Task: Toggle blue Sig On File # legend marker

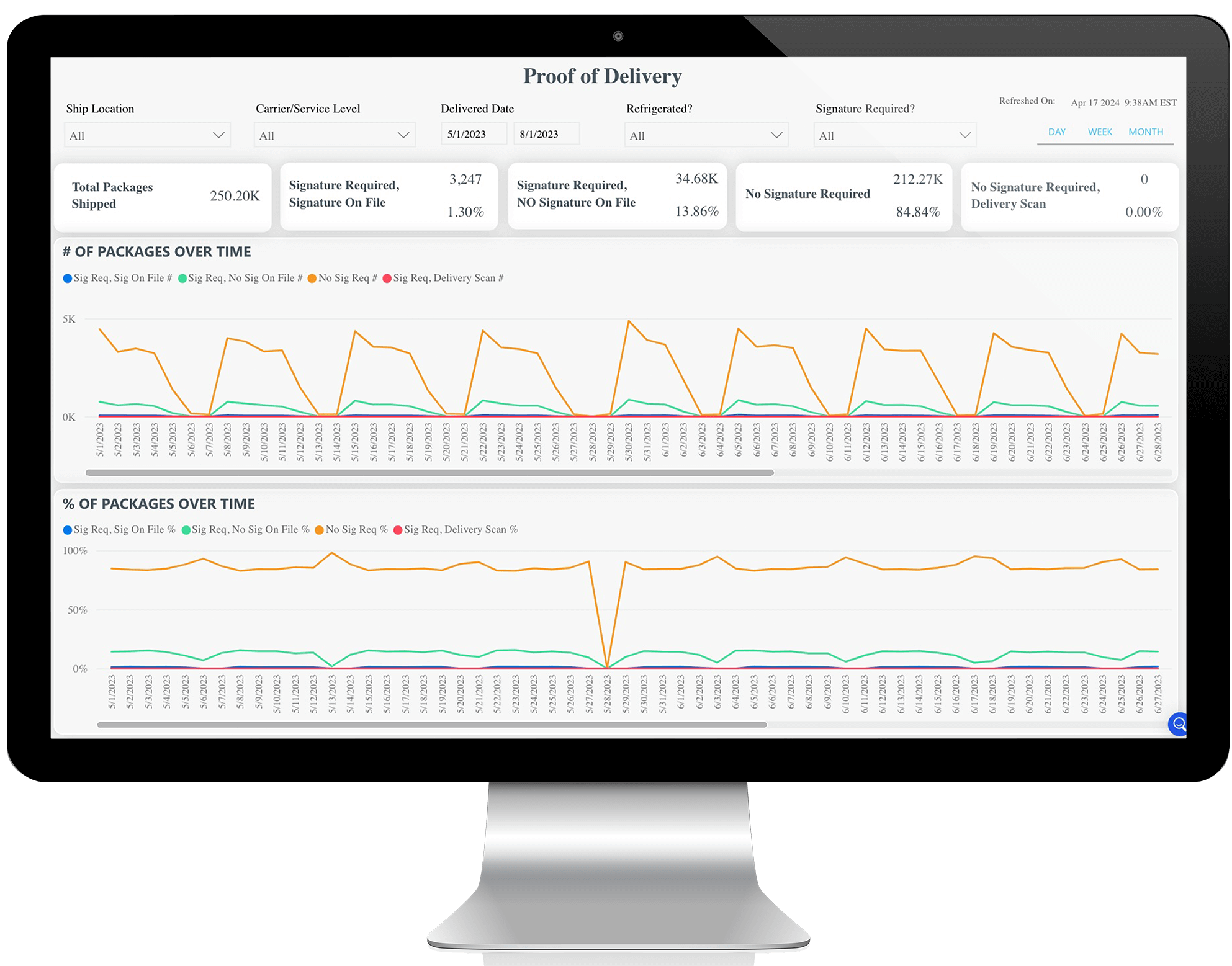Action: coord(67,279)
